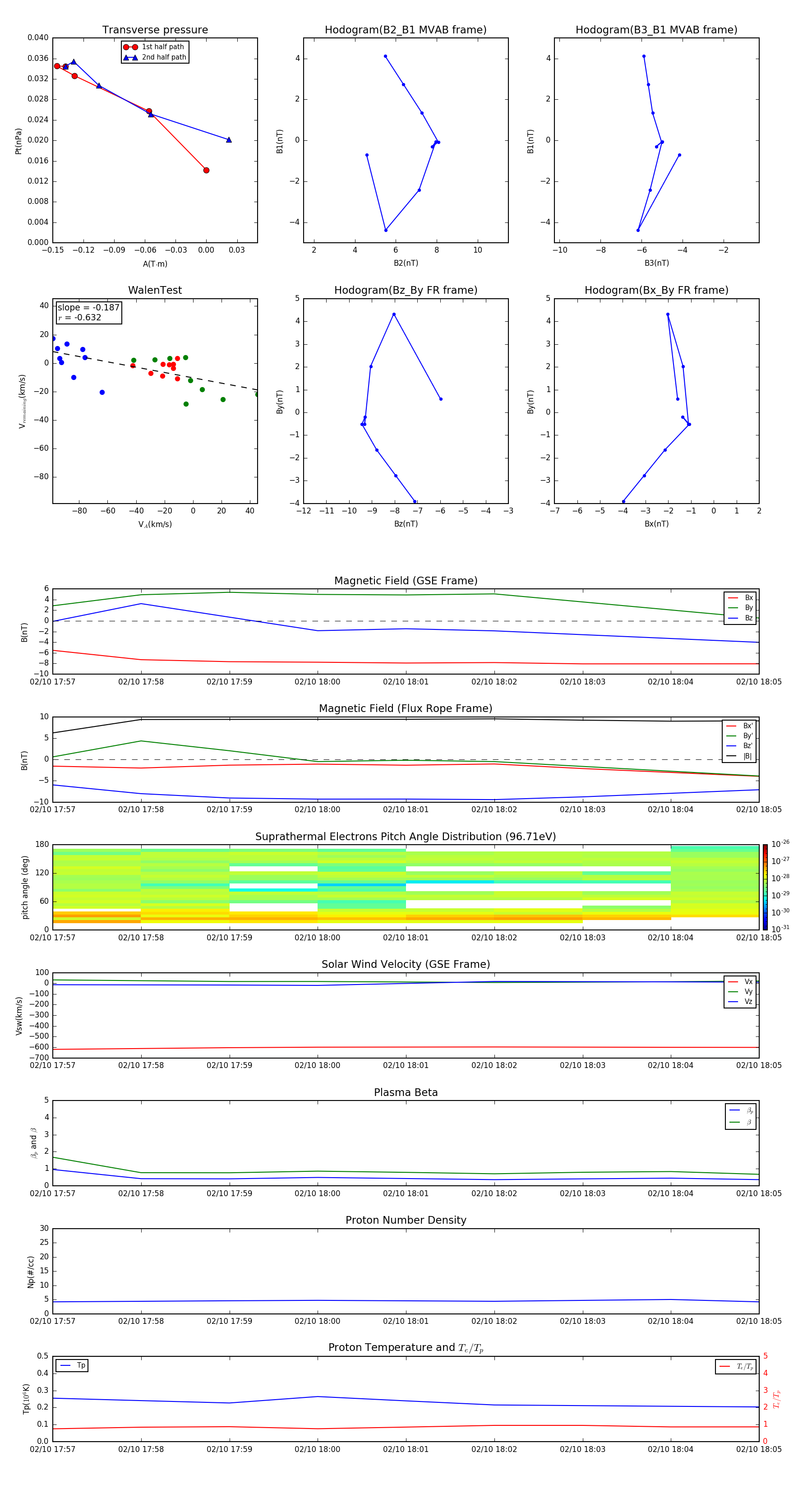This screenshot has width=812, height=1489.
Task: Select the By entry in GSE field legend
Action: click(741, 607)
